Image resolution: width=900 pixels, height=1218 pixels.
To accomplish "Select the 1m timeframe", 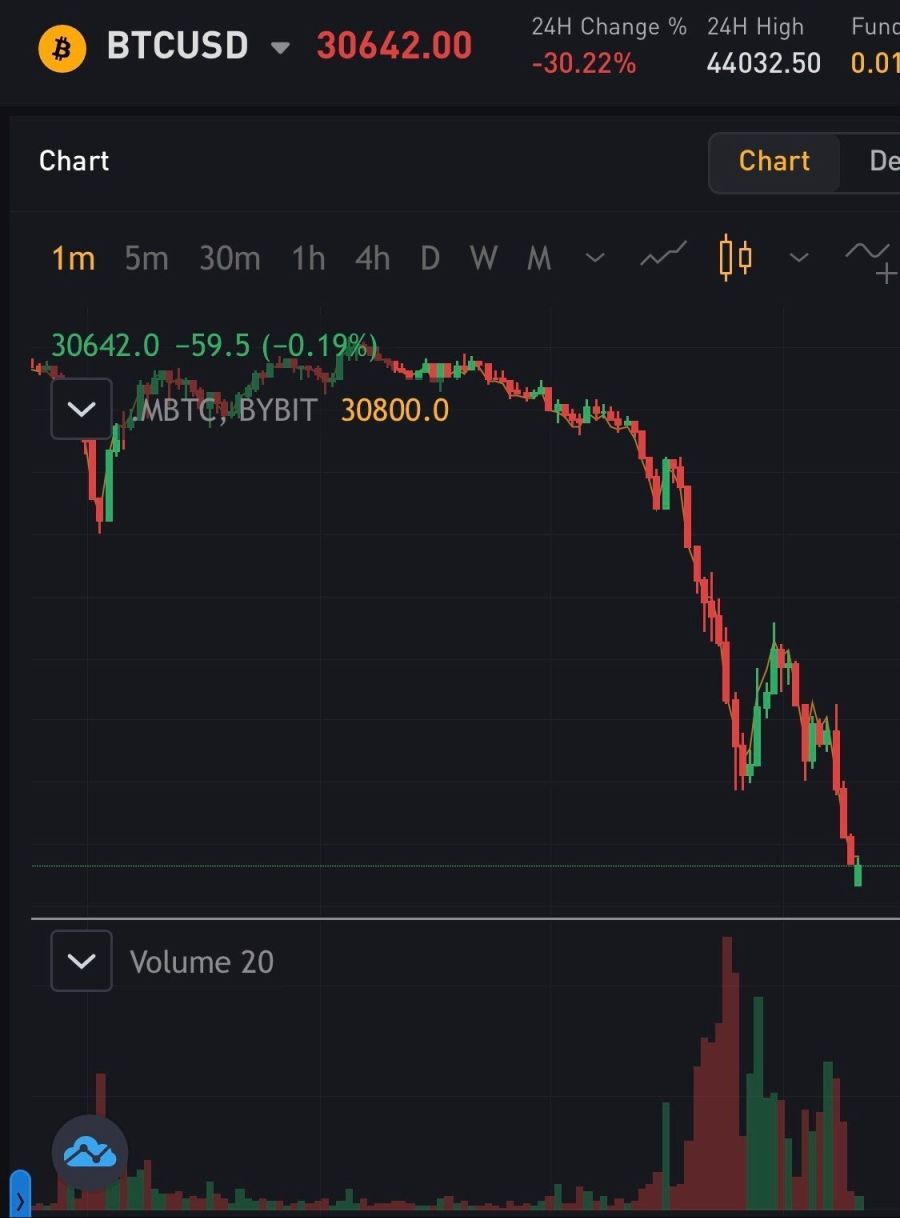I will [73, 259].
